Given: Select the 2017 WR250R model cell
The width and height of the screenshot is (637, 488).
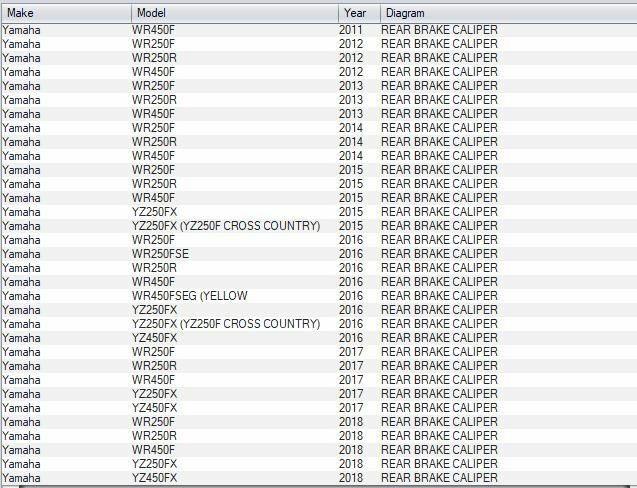Looking at the screenshot, I should [154, 366].
